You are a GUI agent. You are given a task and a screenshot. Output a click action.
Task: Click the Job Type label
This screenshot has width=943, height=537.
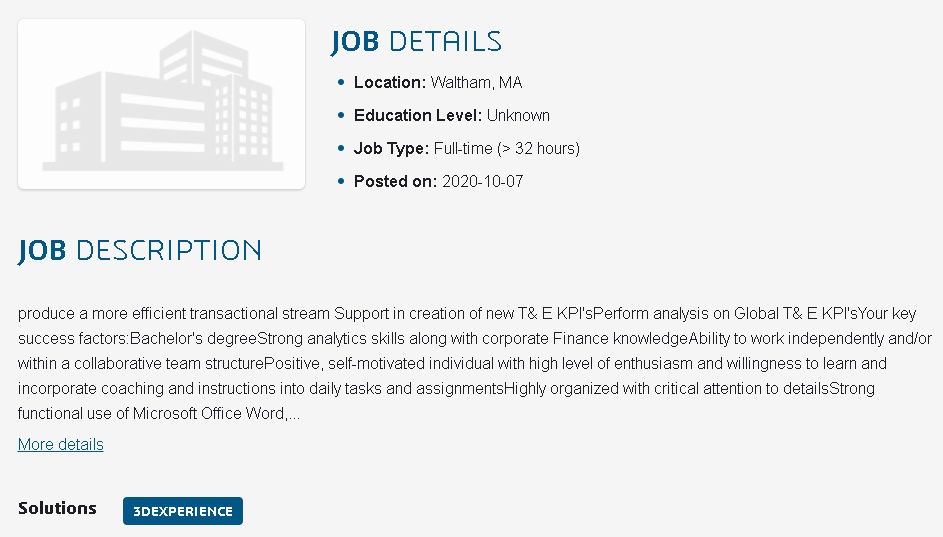click(x=391, y=148)
